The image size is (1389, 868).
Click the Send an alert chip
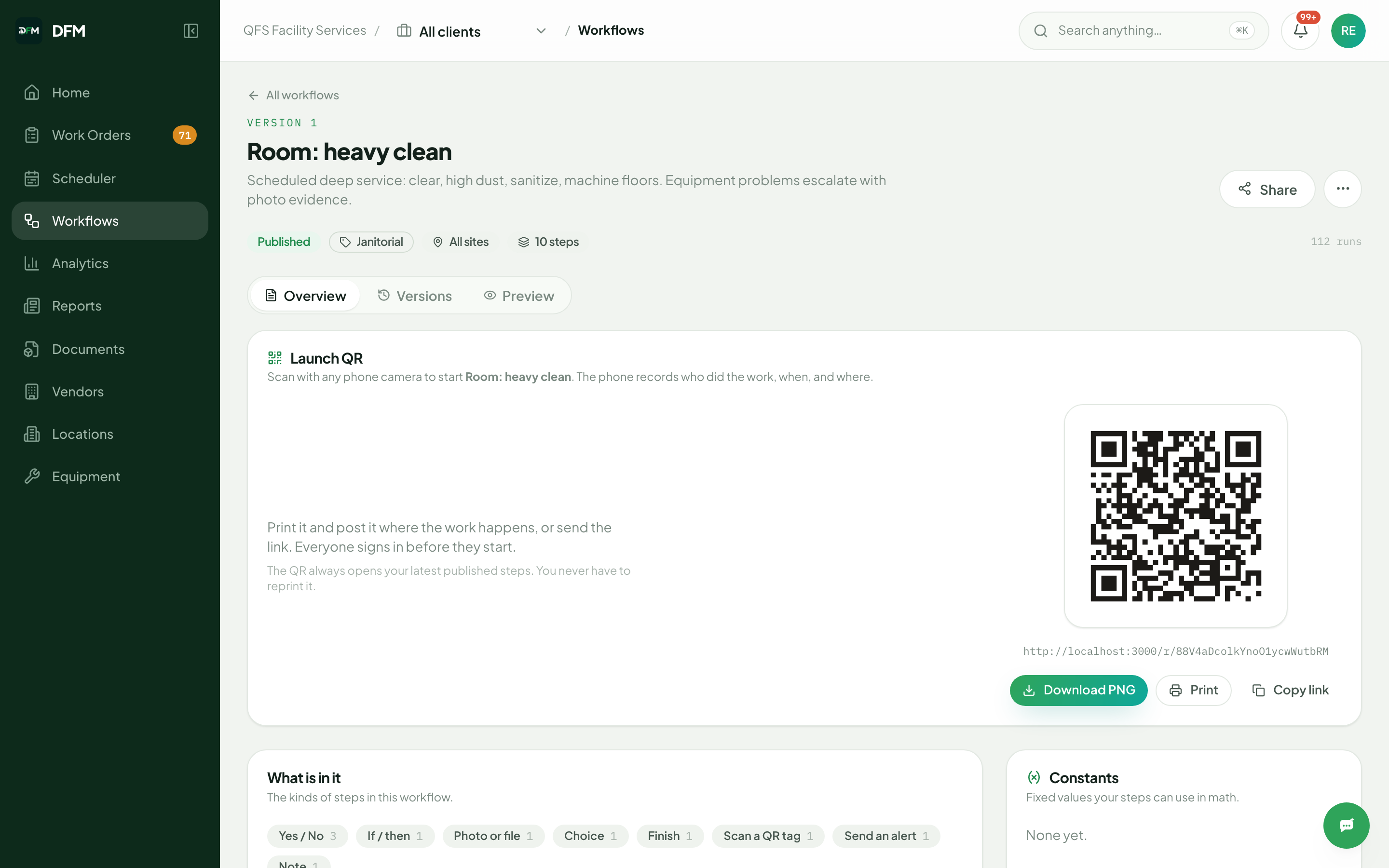pos(886,836)
